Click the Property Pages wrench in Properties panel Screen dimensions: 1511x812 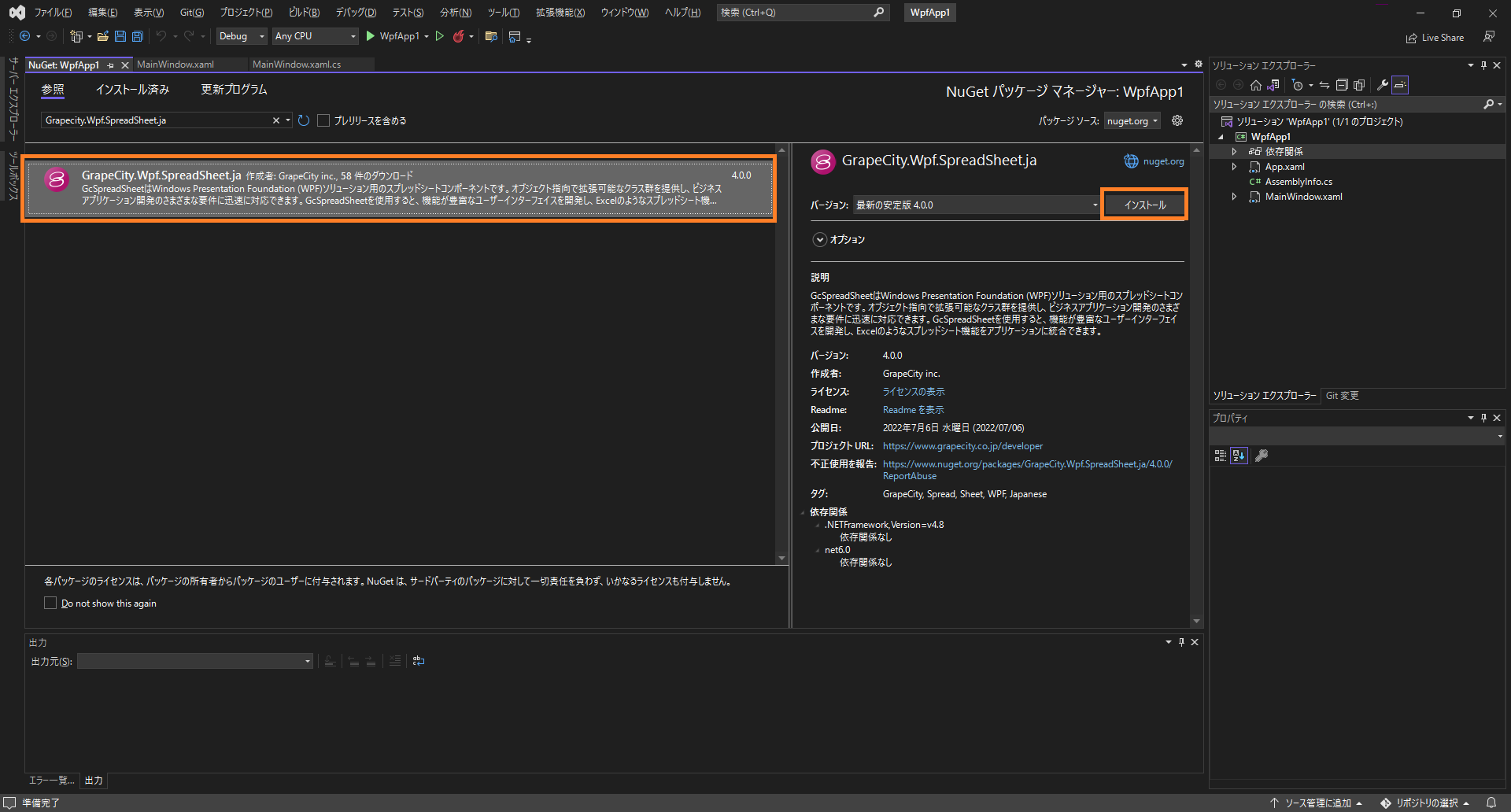tap(1262, 456)
